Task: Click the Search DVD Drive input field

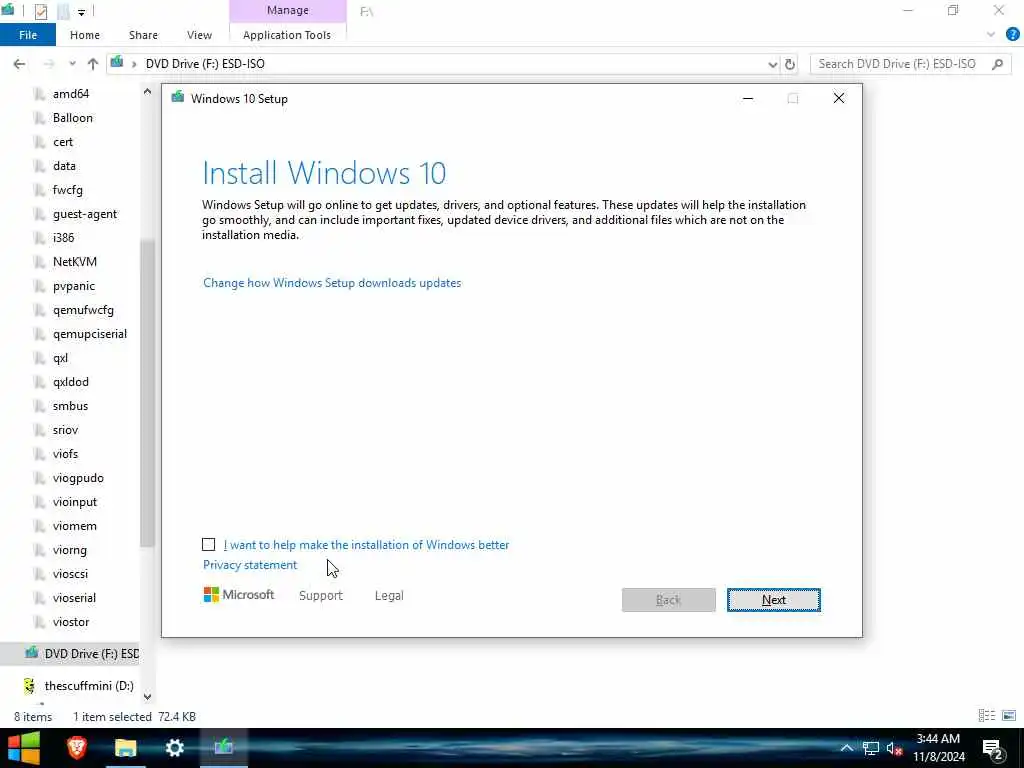Action: [899, 63]
